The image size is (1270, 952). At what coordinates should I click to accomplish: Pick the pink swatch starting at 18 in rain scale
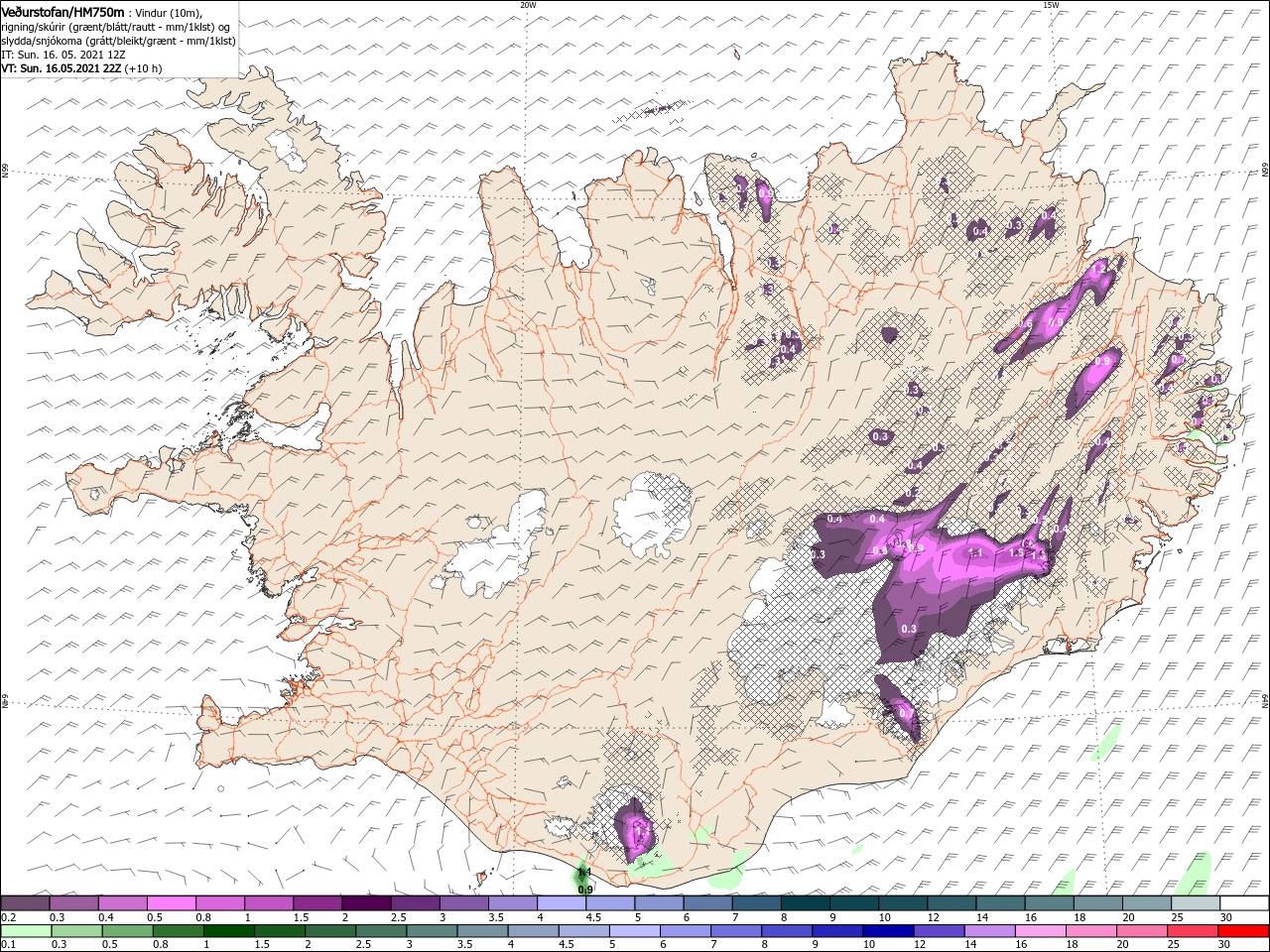[1090, 931]
